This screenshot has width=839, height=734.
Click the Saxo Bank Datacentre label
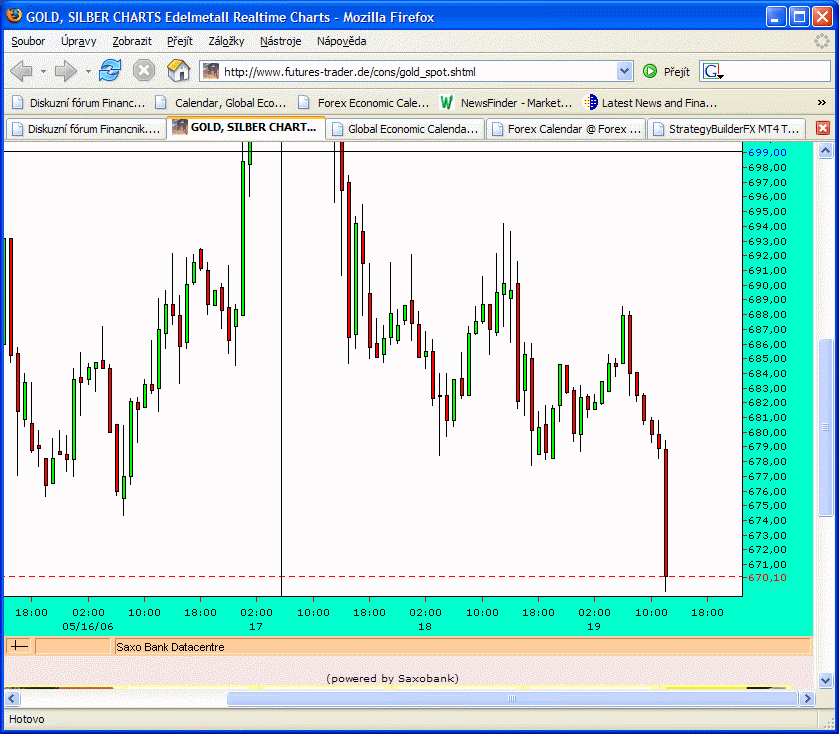pos(170,647)
